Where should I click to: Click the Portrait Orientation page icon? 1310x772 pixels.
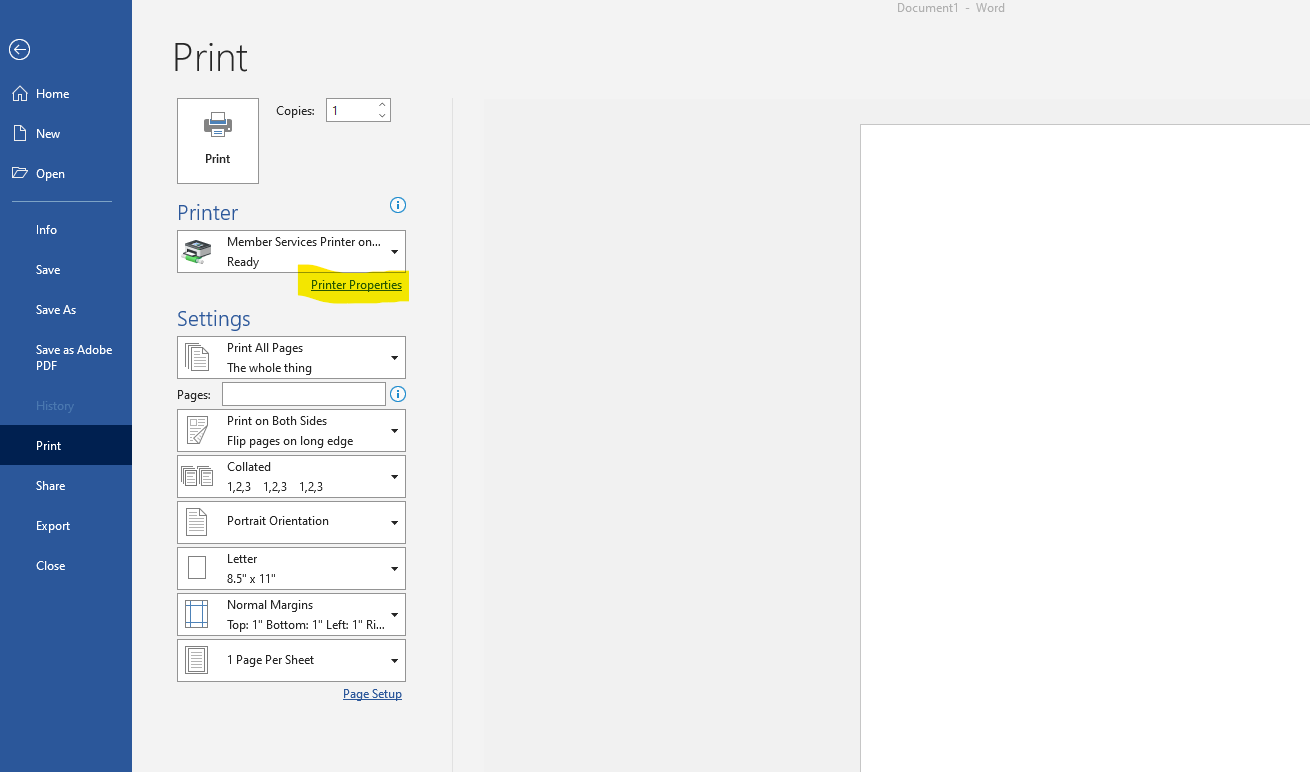(197, 522)
